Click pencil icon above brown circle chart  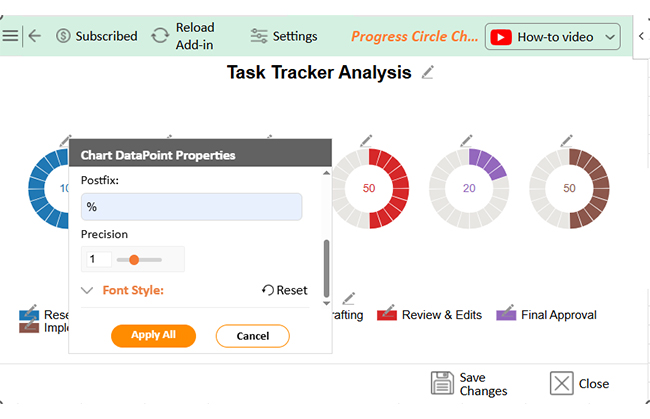567,140
